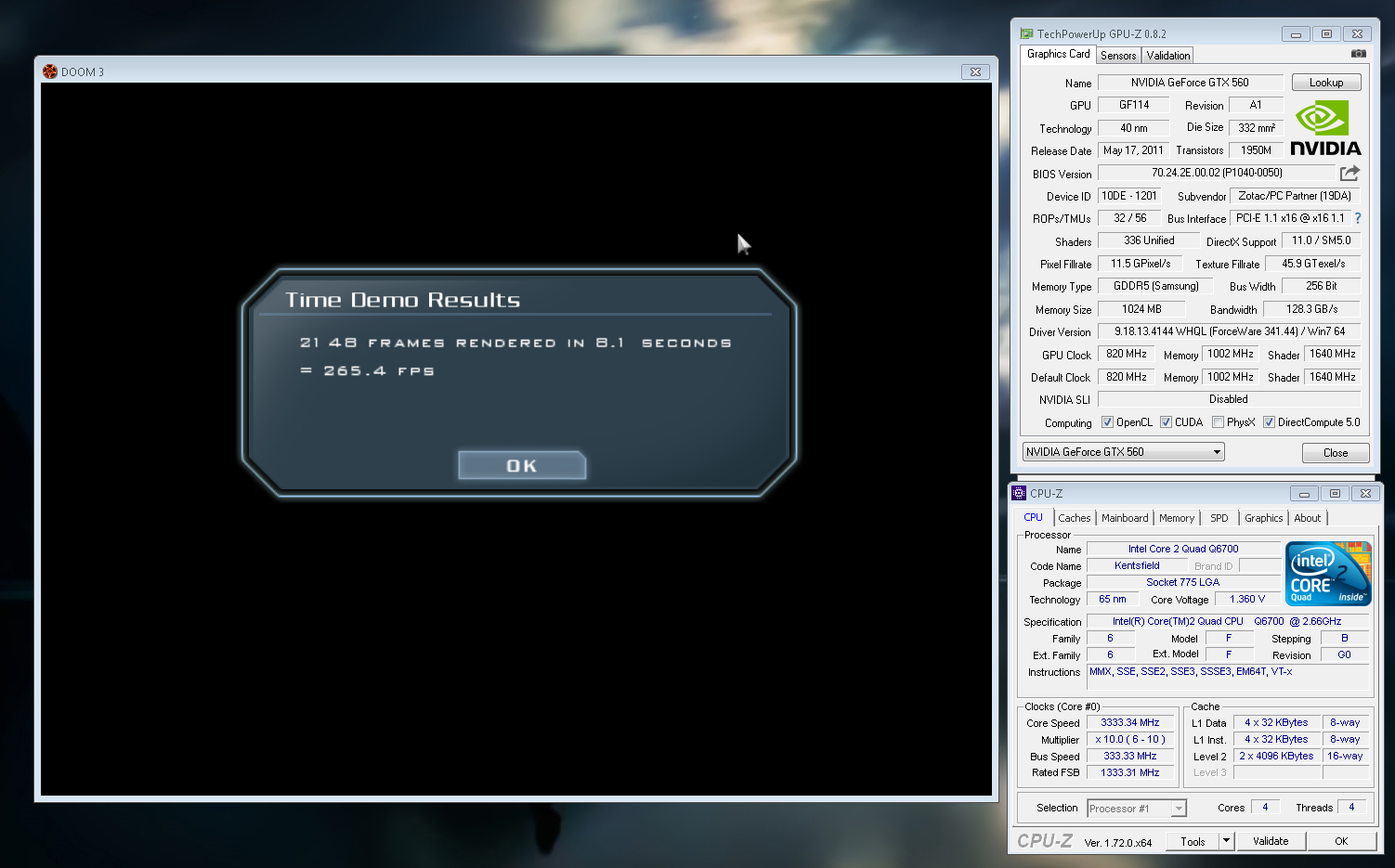The width and height of the screenshot is (1395, 868).
Task: Minimize the CPU-Z window
Action: pos(1304,494)
